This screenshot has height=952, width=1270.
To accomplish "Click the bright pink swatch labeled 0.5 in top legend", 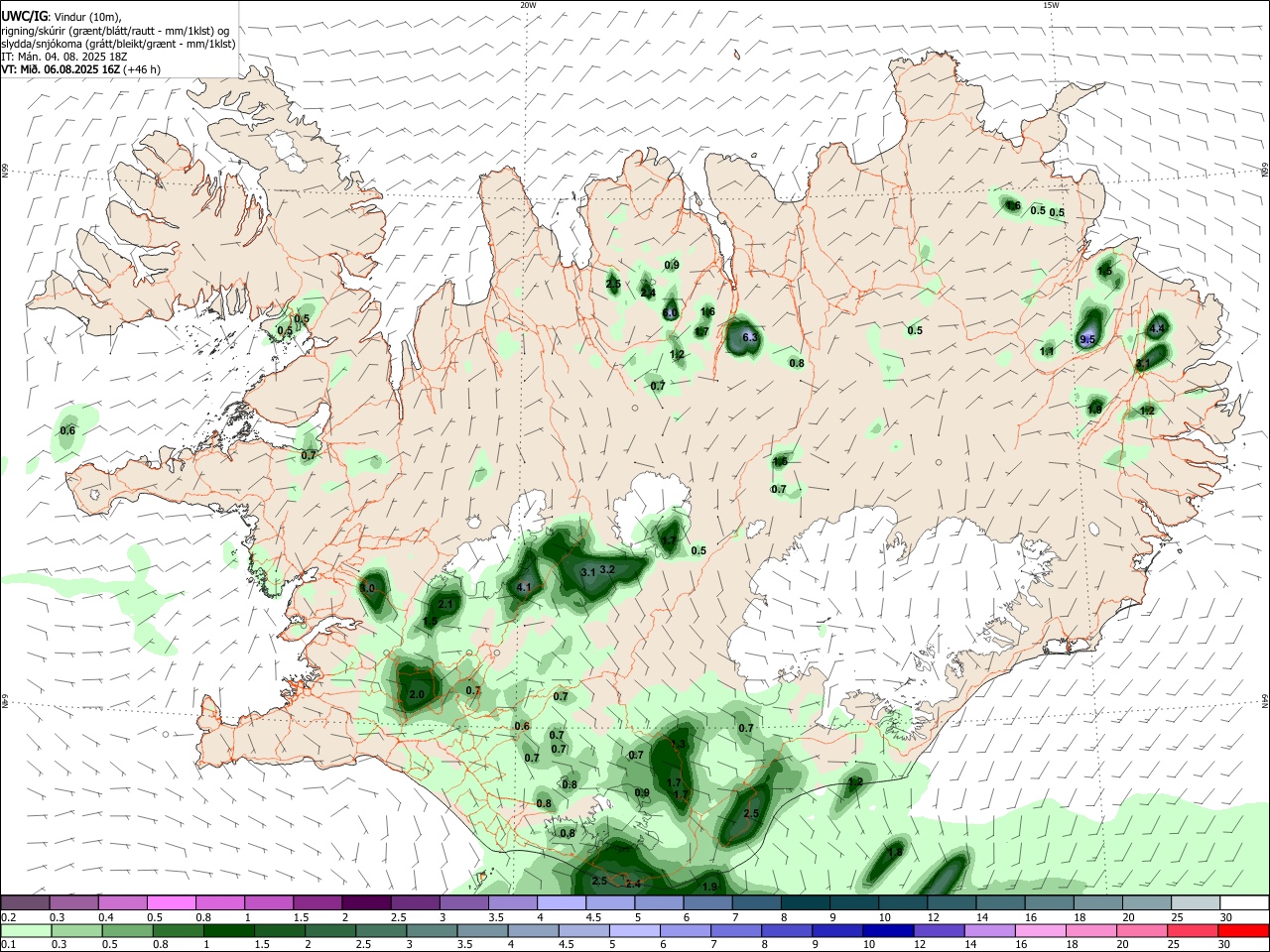I will coord(171,903).
